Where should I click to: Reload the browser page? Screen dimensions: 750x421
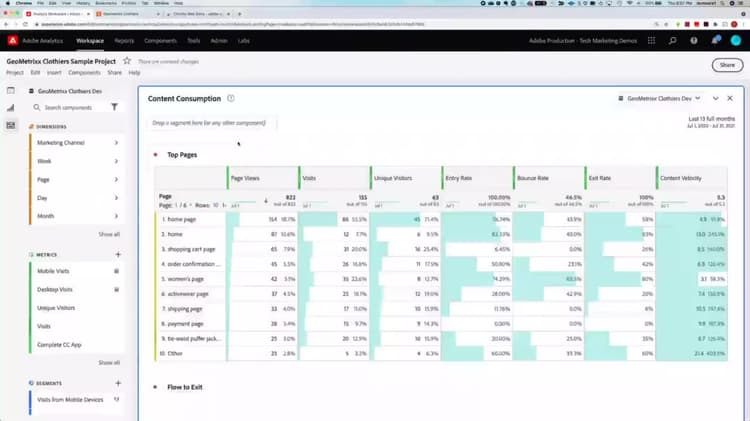[25, 24]
